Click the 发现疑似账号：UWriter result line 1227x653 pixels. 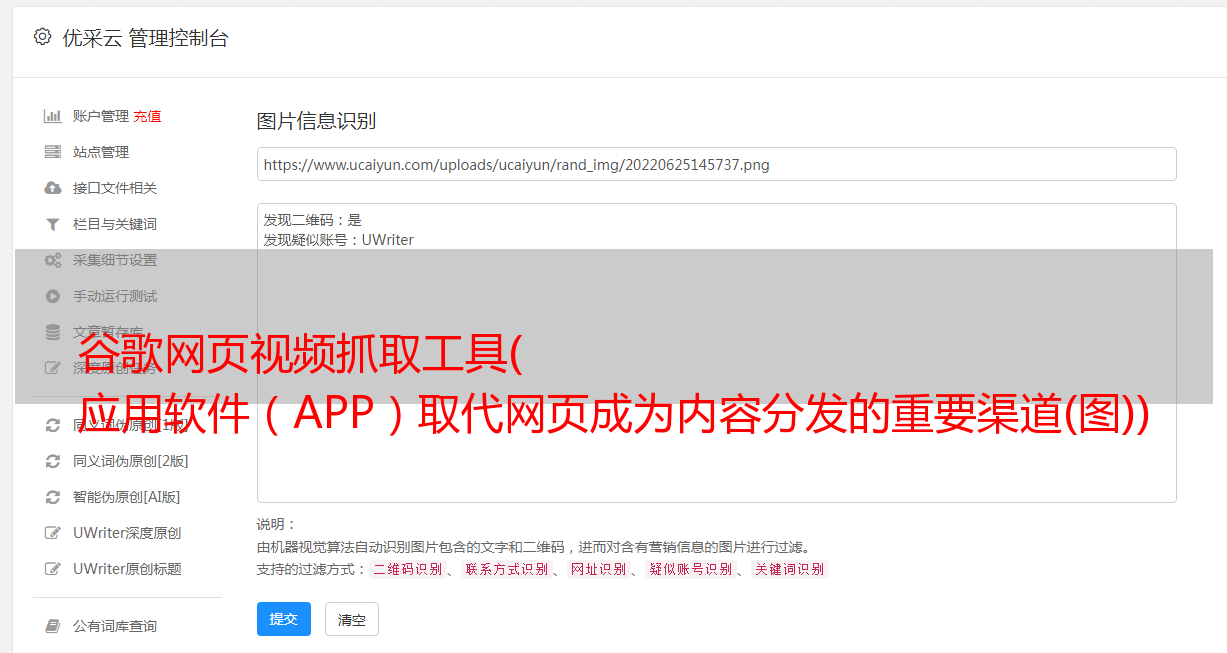tap(338, 240)
